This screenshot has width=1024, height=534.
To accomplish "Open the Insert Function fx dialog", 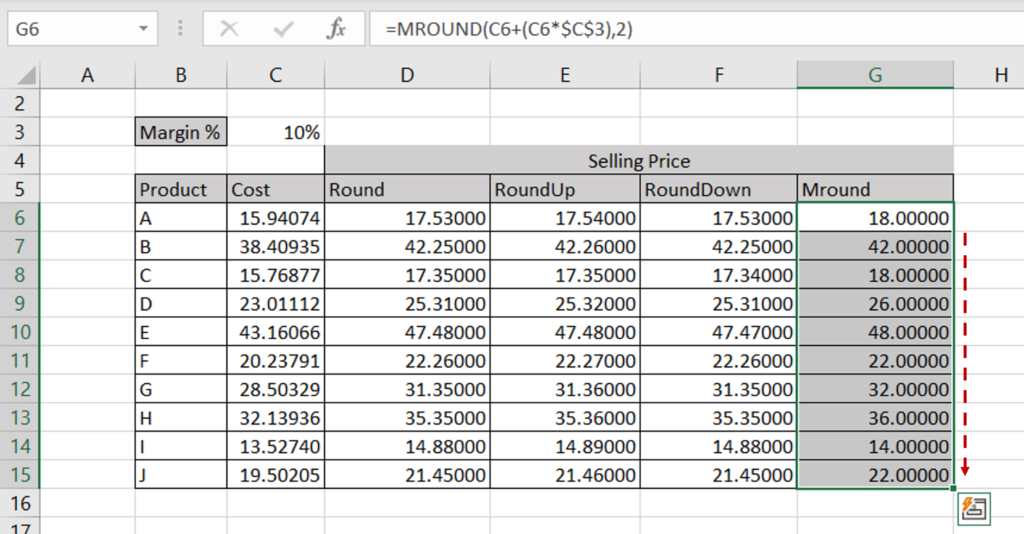I will (x=336, y=29).
